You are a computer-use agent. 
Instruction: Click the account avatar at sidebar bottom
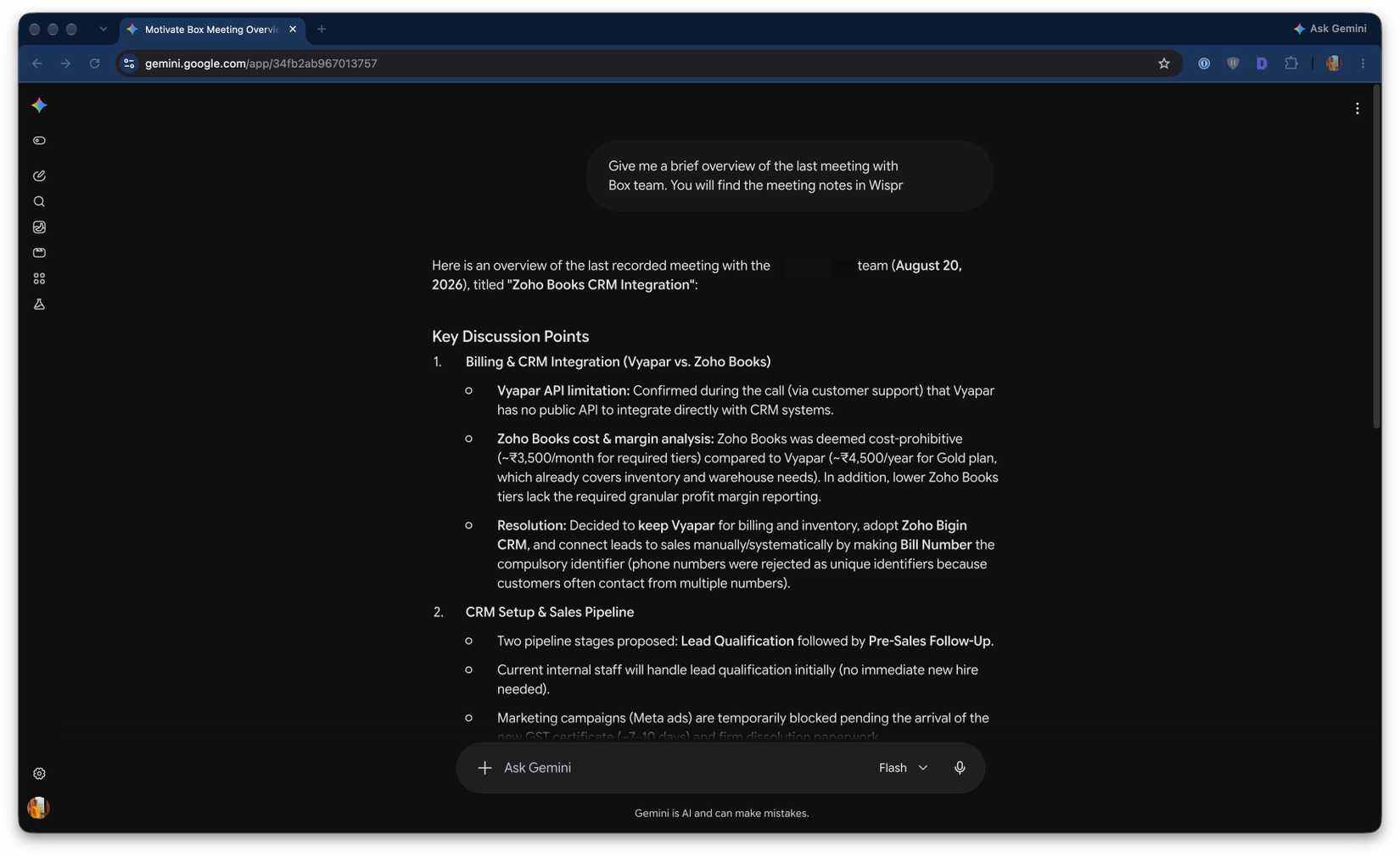tap(38, 808)
